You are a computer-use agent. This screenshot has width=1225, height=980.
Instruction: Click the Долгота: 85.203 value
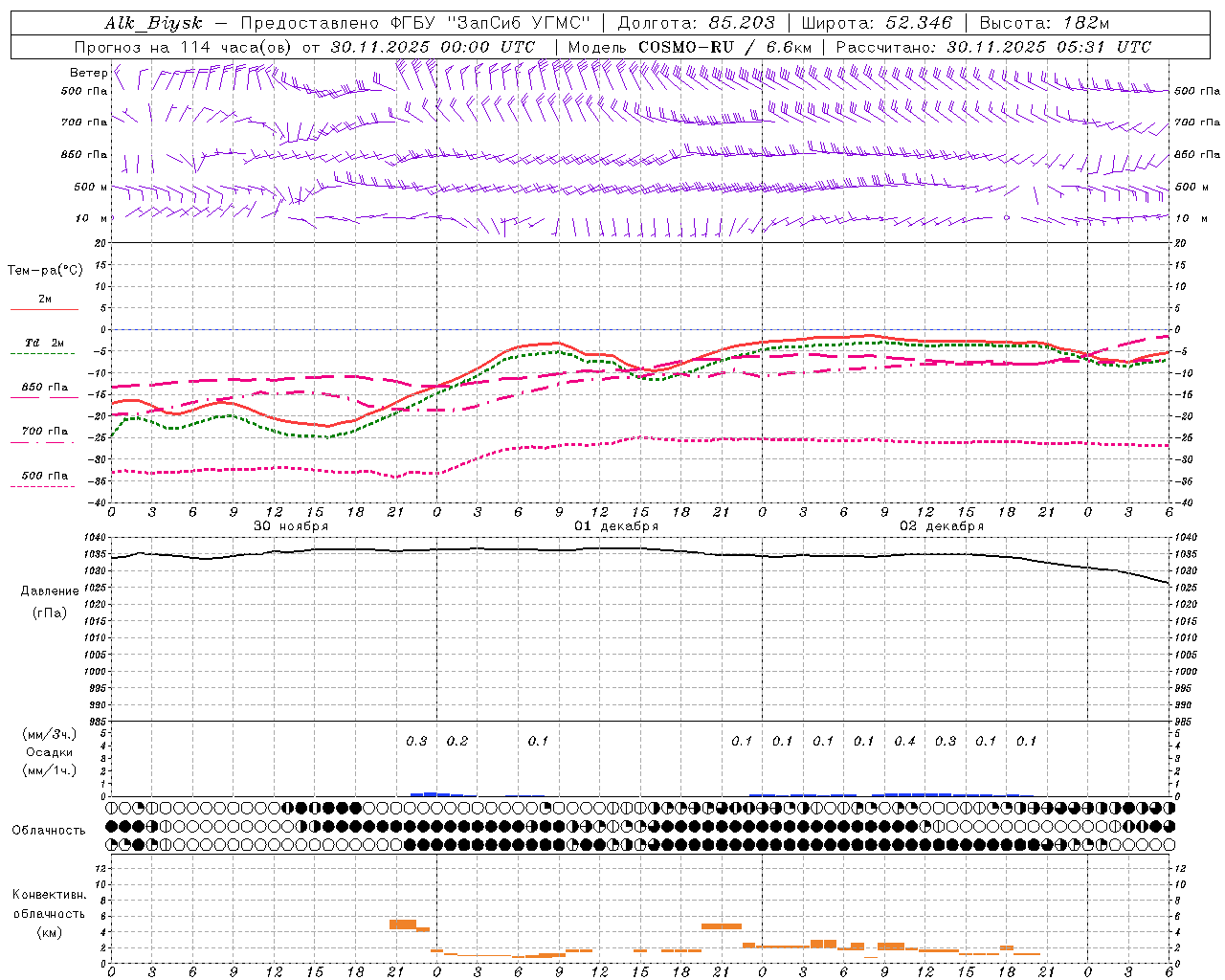[x=697, y=24]
